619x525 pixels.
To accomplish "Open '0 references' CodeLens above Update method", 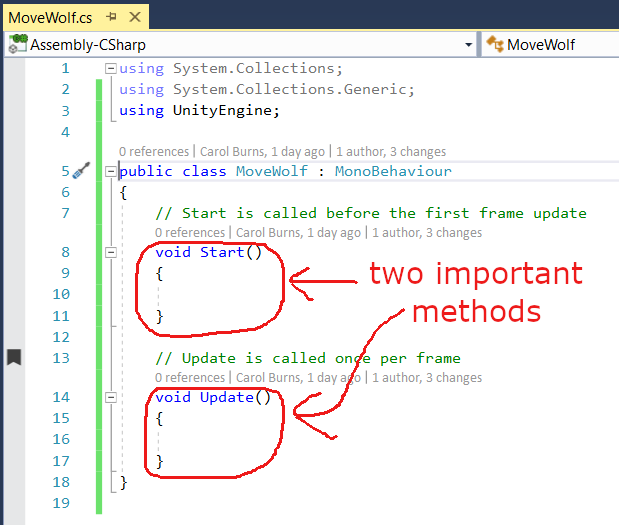I will point(190,377).
